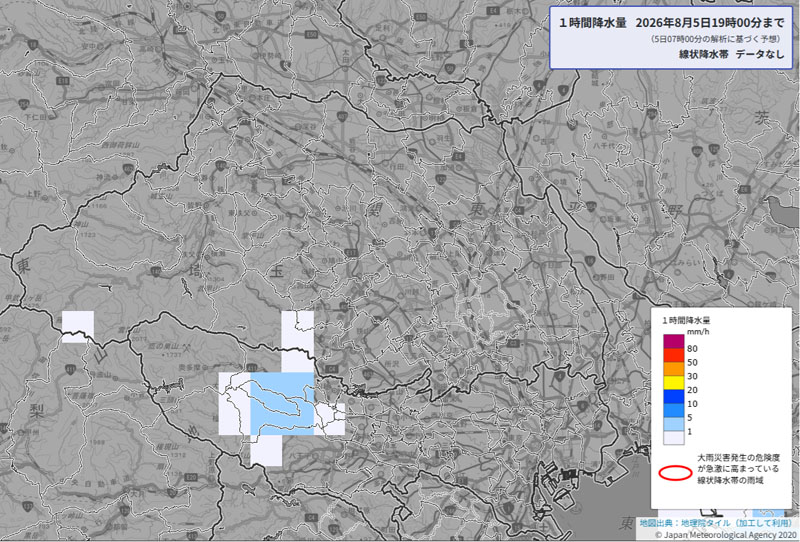The height and width of the screenshot is (542, 800).
Task: Select the orange swatch for 30–50 mm/h
Action: coord(673,368)
